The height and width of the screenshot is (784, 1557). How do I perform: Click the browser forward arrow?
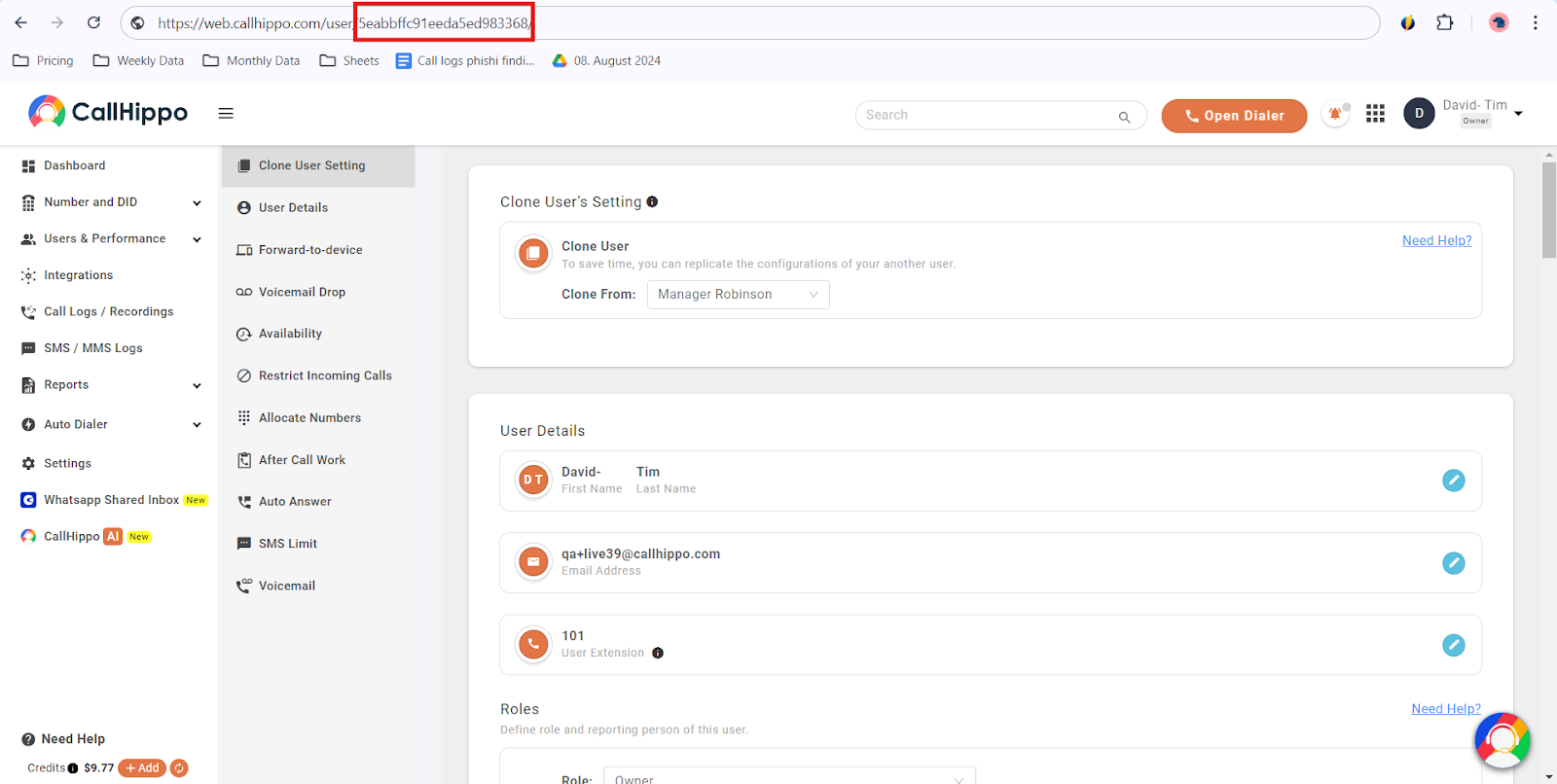pos(57,22)
